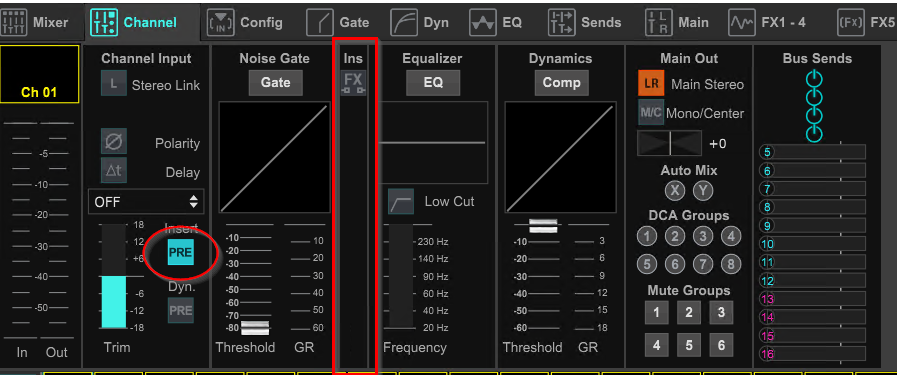Open the EQ tab
This screenshot has height=375, width=897.
[496, 22]
